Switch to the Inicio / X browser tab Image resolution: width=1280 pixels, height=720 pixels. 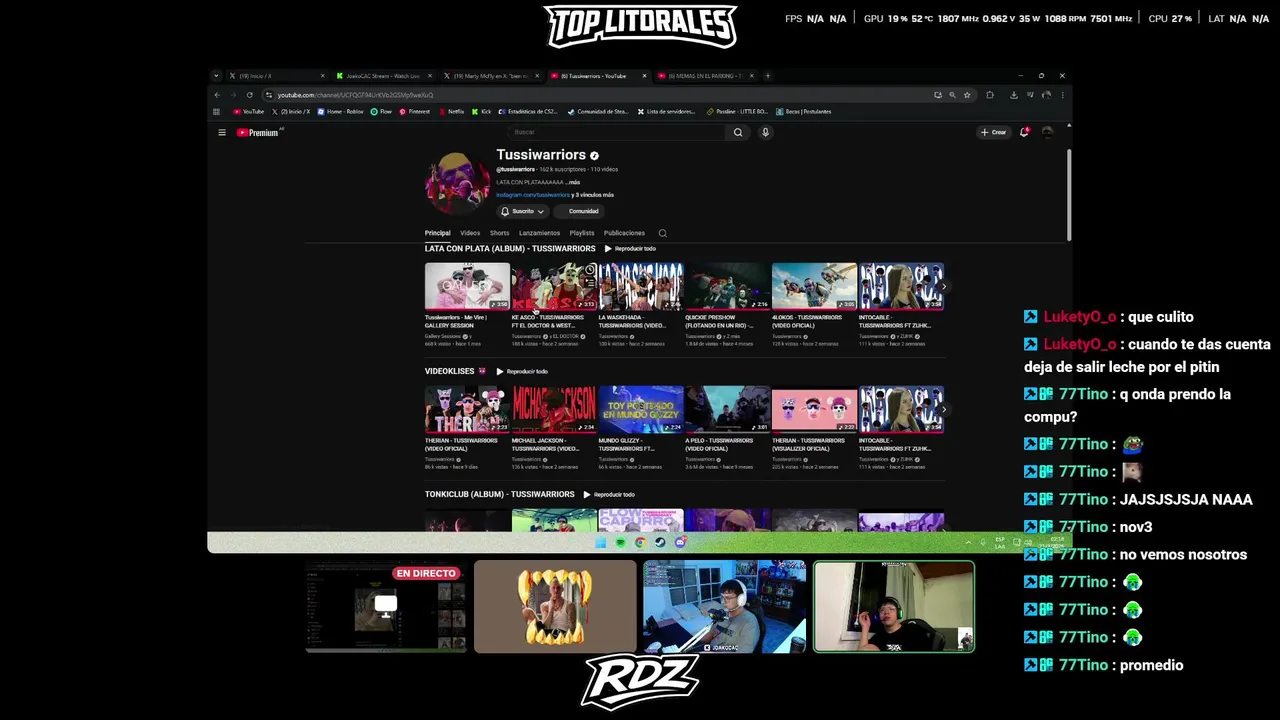pos(275,76)
